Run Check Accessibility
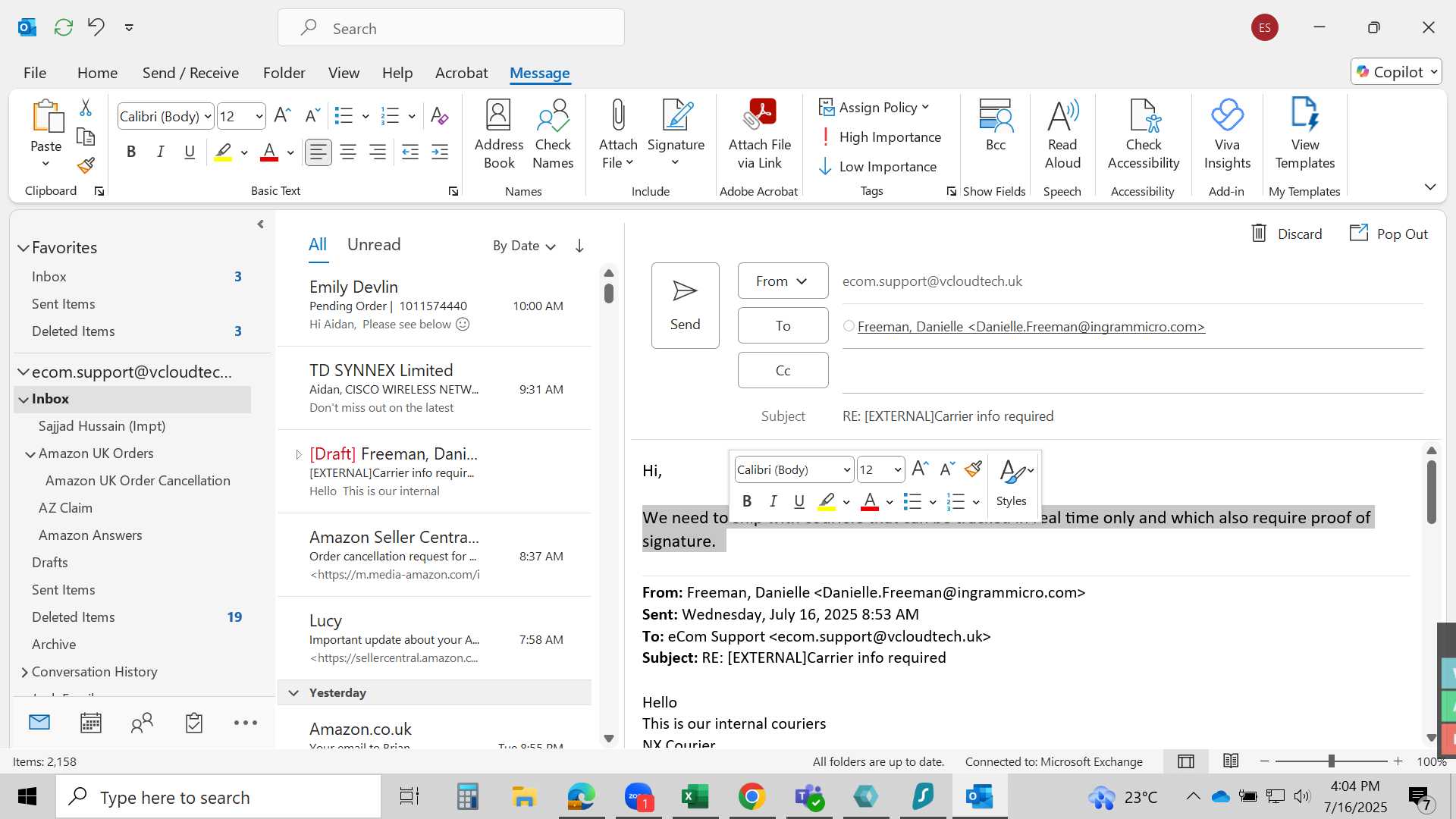This screenshot has width=1456, height=819. [x=1143, y=135]
